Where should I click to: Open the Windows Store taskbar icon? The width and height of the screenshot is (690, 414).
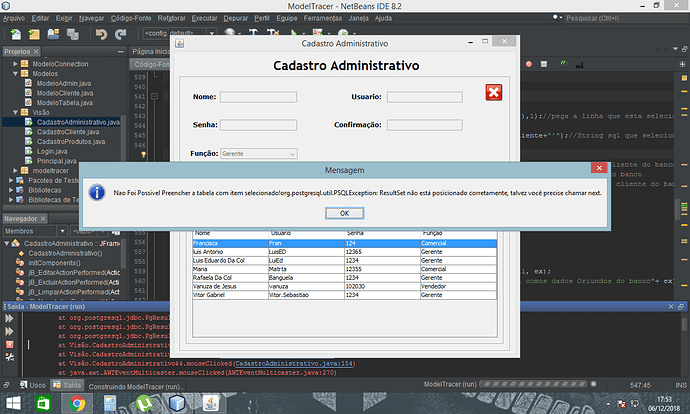[x=43, y=403]
